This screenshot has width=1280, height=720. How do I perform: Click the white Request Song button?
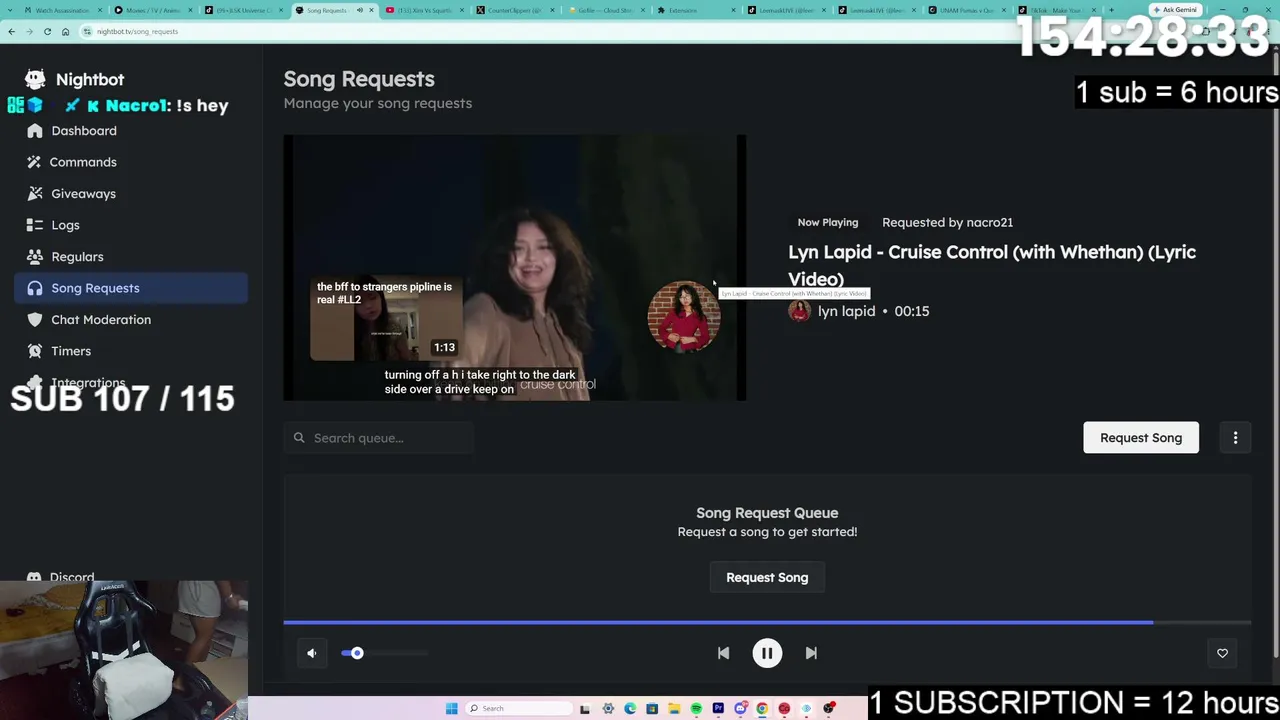tap(1141, 438)
